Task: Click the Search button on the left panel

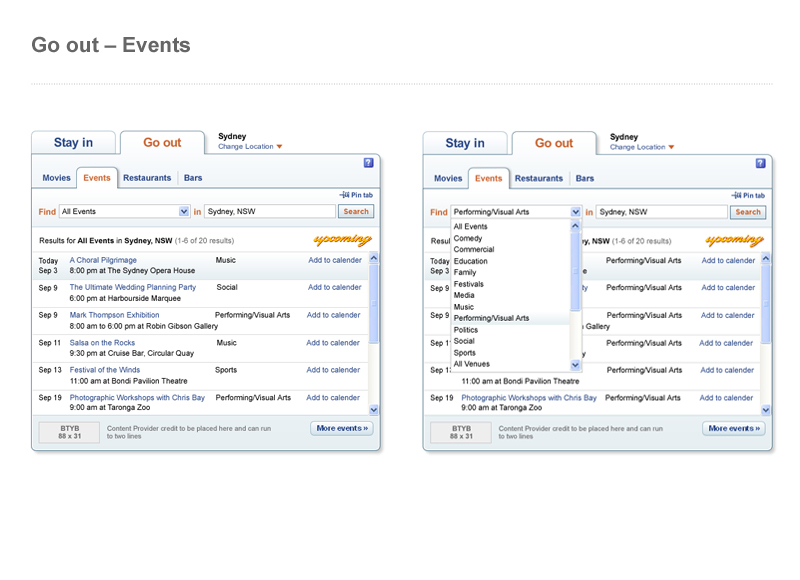Action: click(x=356, y=211)
